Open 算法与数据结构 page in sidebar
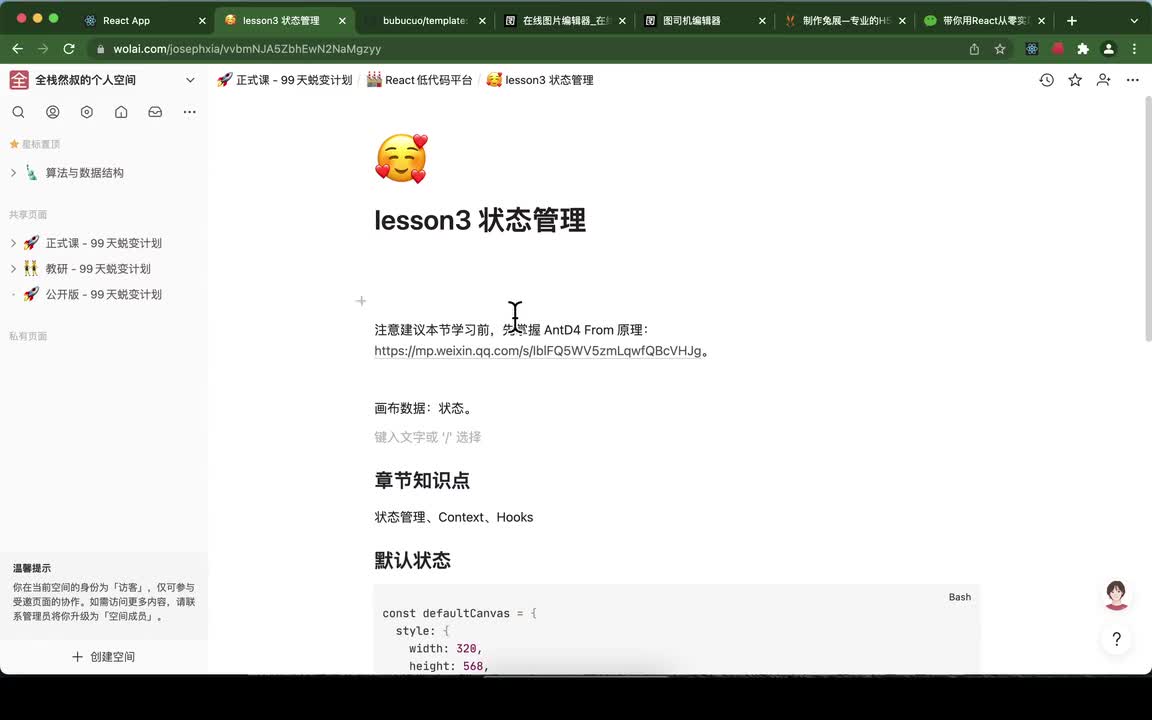The width and height of the screenshot is (1152, 720). pos(84,173)
